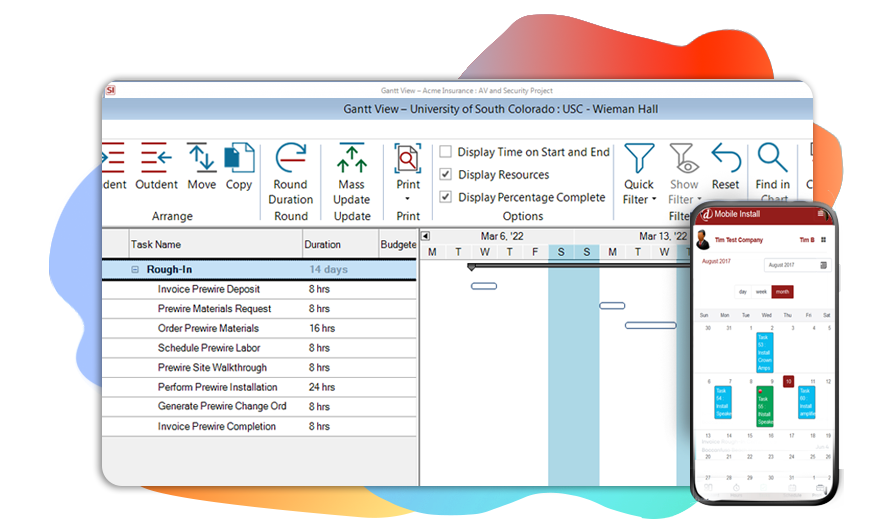Image resolution: width=872 pixels, height=525 pixels.
Task: Click the partially visible Indent icon
Action: (x=113, y=158)
